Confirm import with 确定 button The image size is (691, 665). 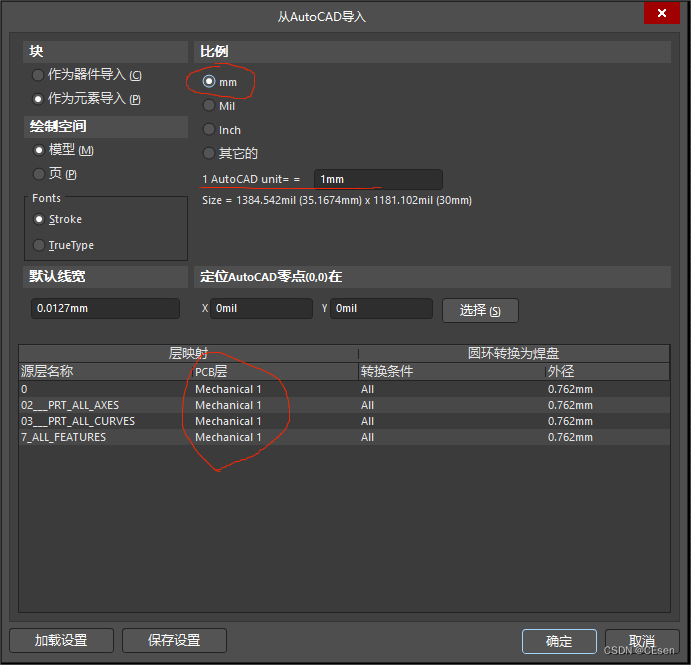tap(559, 641)
